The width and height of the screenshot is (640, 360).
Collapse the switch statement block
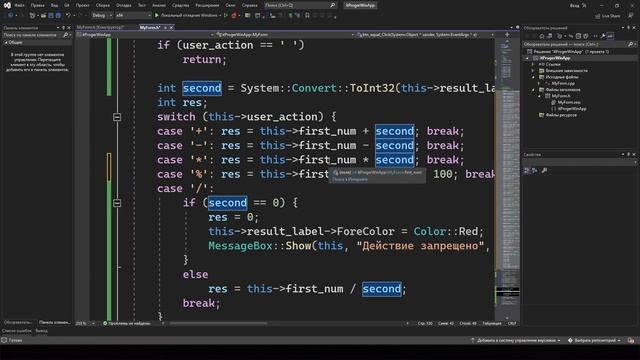point(117,117)
